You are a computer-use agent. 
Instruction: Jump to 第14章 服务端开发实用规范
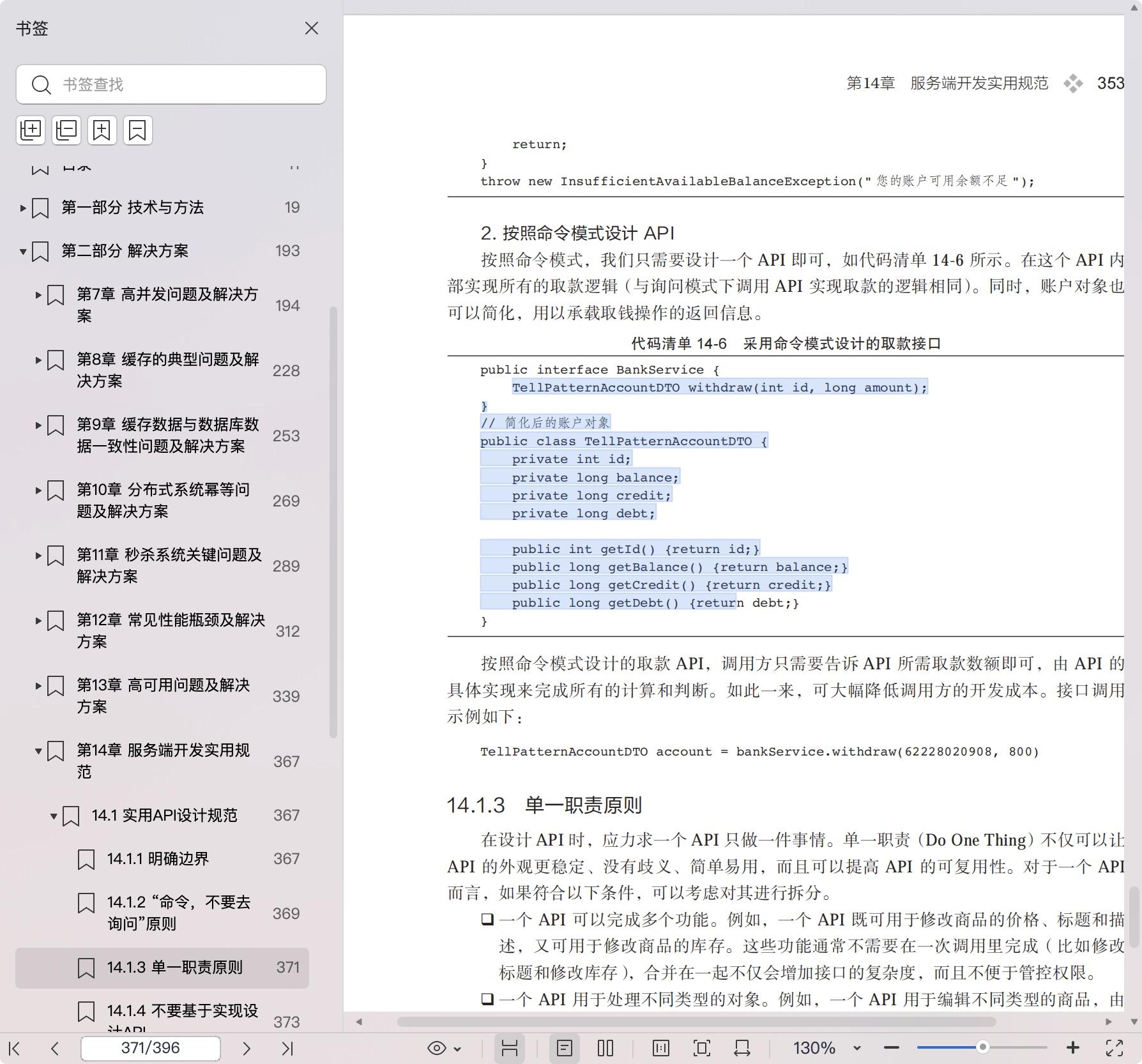point(164,761)
